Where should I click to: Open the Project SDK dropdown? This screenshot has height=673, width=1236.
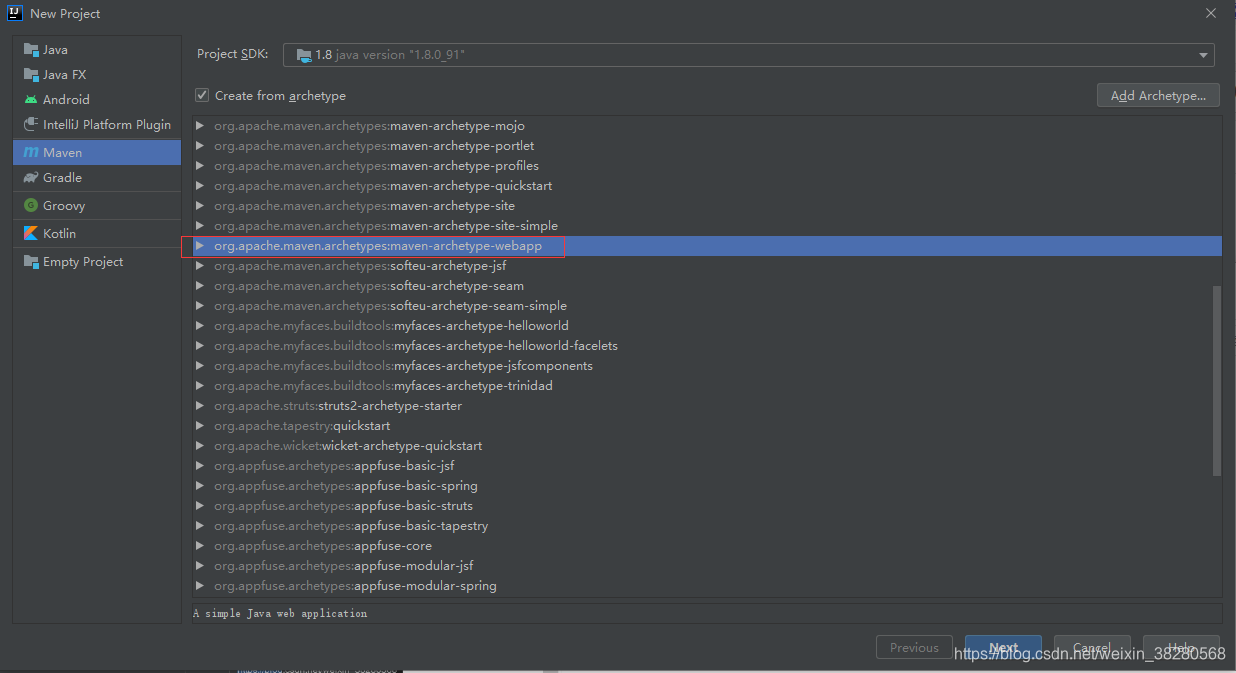point(749,54)
